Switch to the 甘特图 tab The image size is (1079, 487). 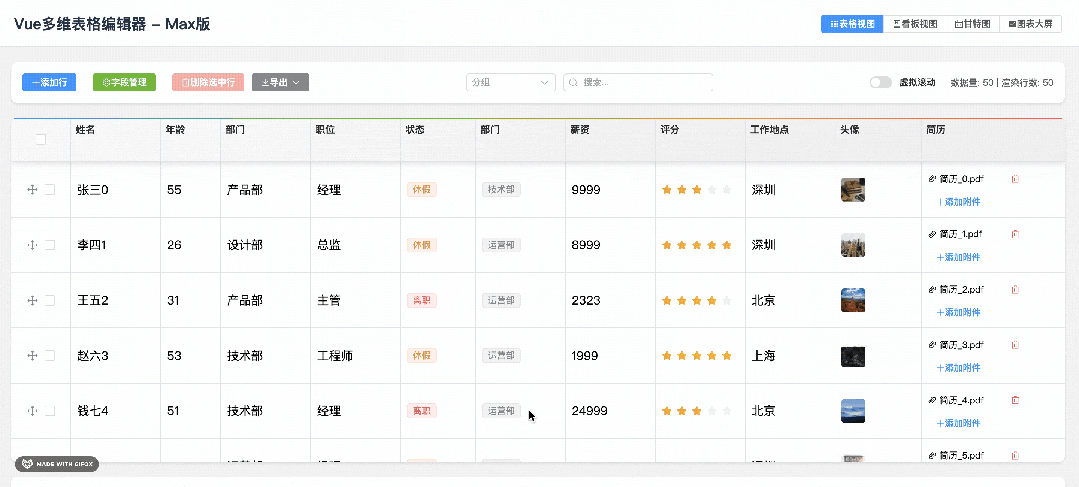tap(972, 24)
